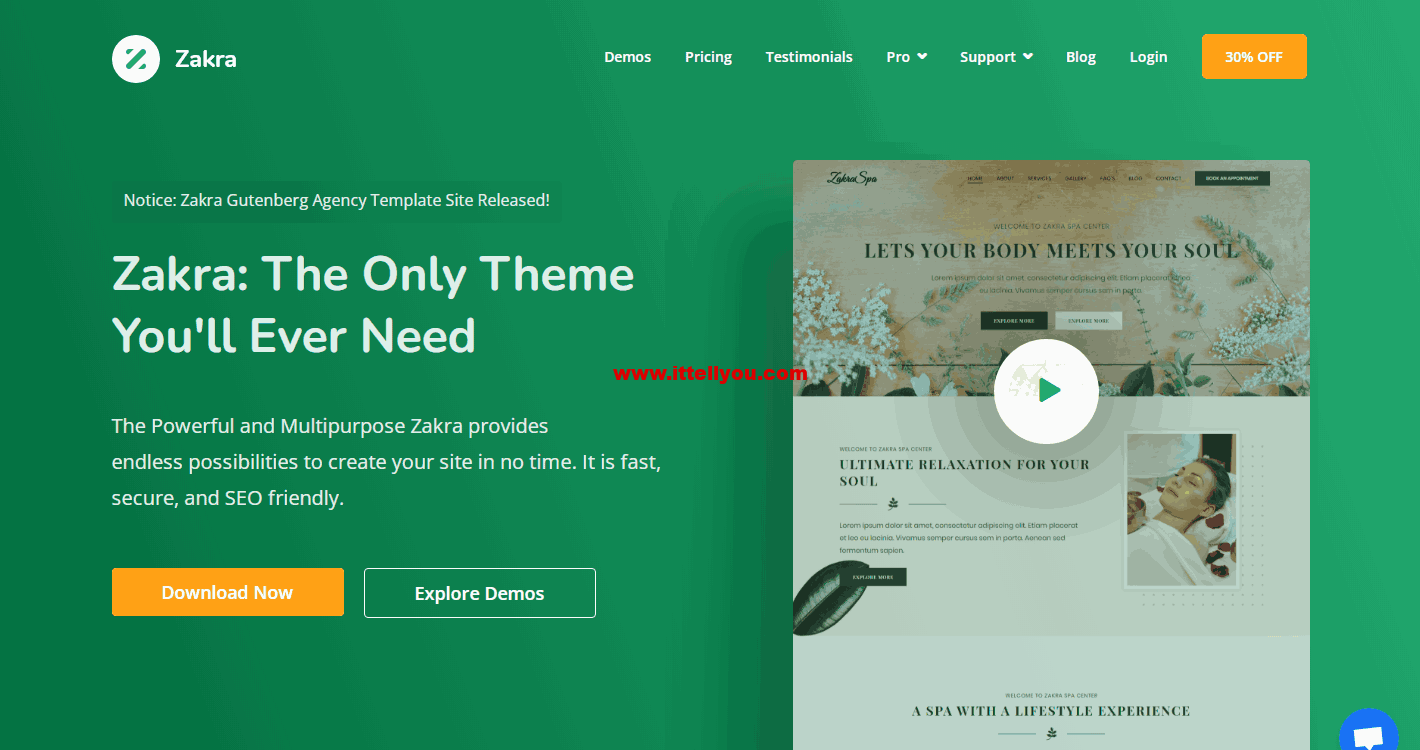Click the Zakra brand name text
The width and height of the screenshot is (1420, 750).
click(x=206, y=59)
